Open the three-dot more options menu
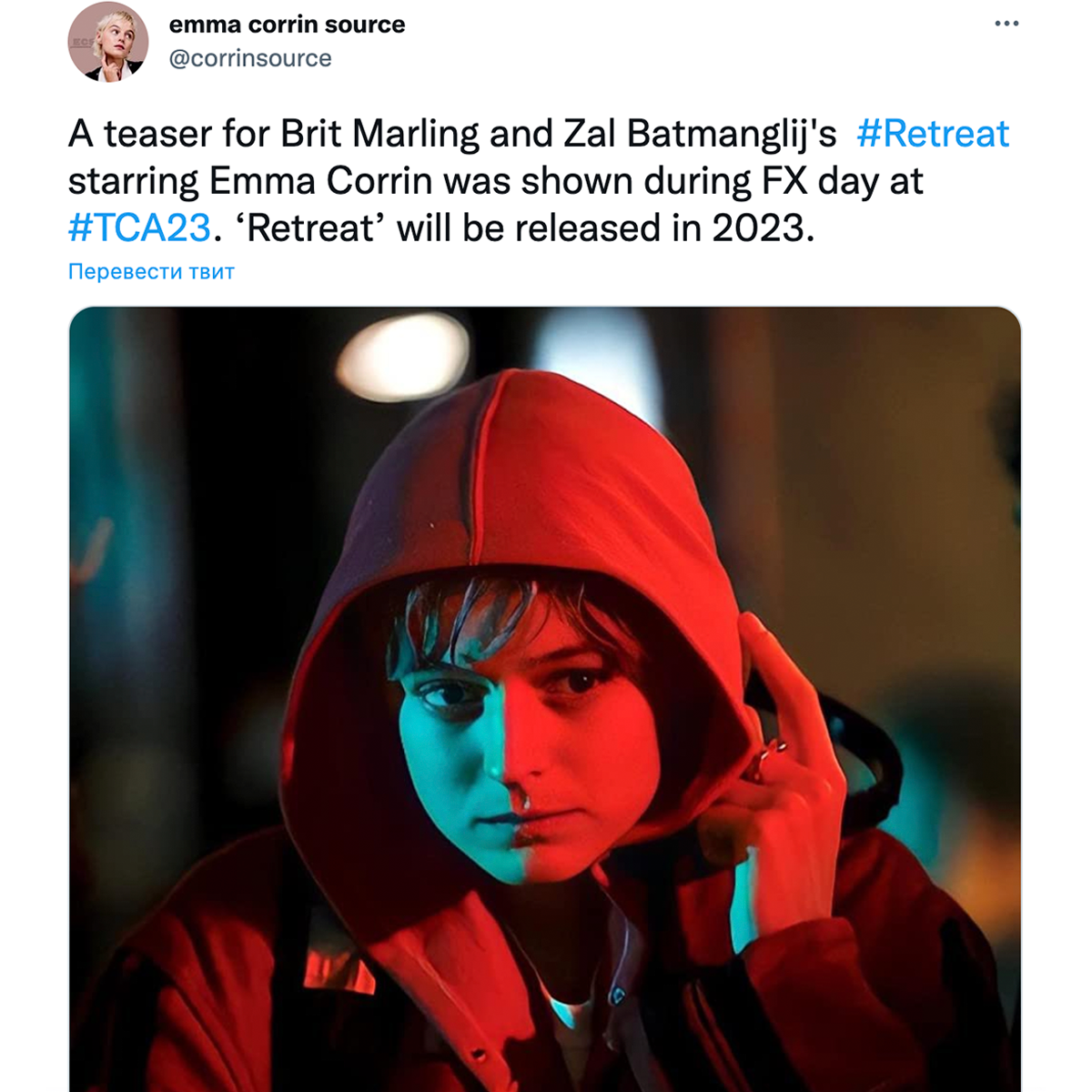Image resolution: width=1092 pixels, height=1092 pixels. (x=1006, y=24)
